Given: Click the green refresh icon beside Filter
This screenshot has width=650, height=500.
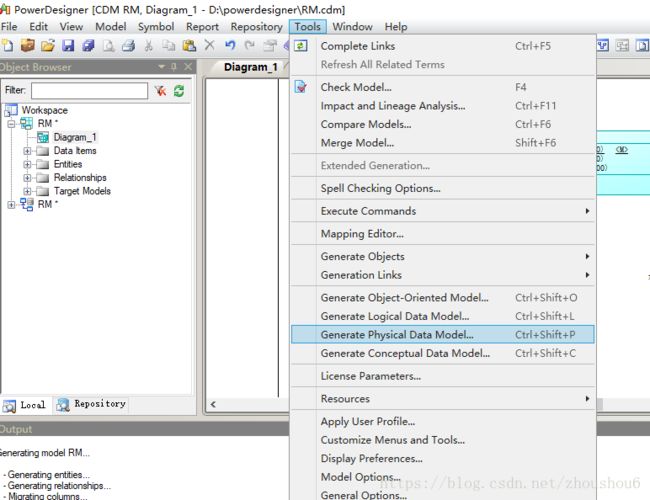Looking at the screenshot, I should 179,90.
